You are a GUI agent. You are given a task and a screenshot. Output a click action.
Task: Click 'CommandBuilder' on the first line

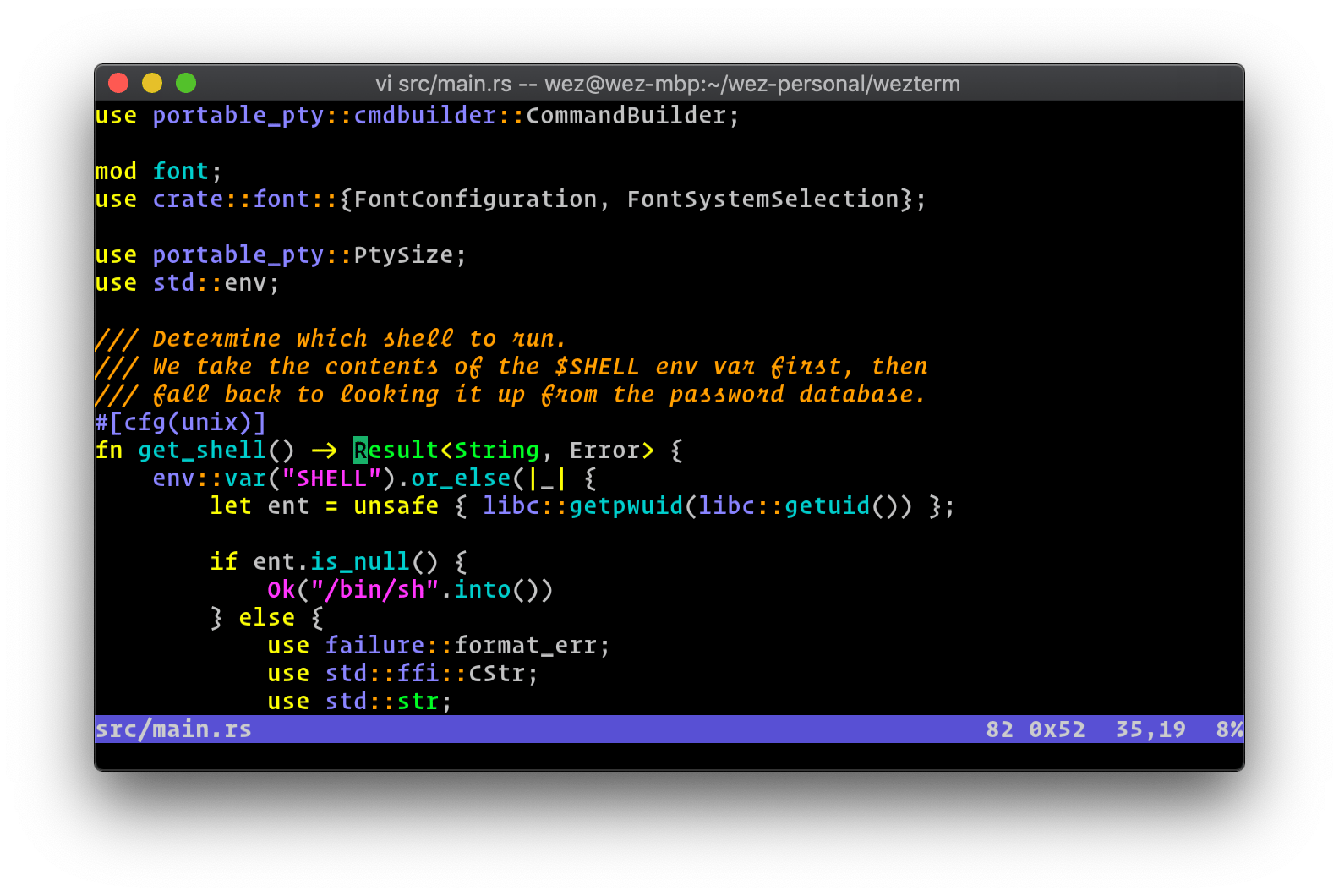click(626, 115)
